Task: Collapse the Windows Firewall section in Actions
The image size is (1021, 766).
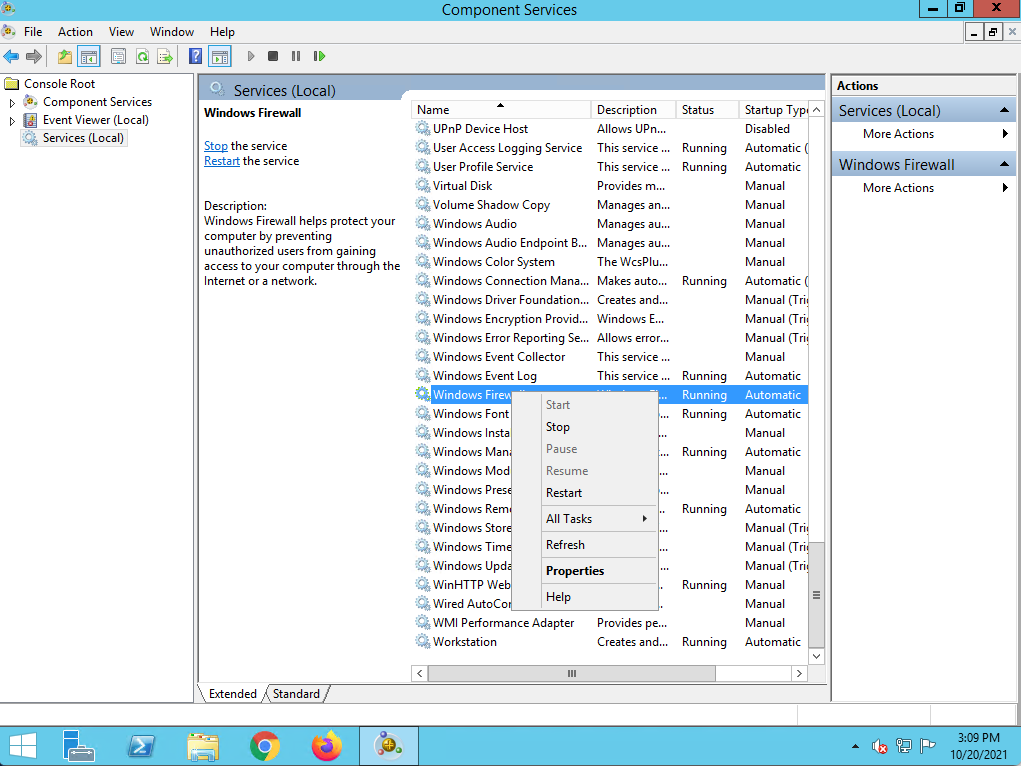Action: pyautogui.click(x=1004, y=164)
